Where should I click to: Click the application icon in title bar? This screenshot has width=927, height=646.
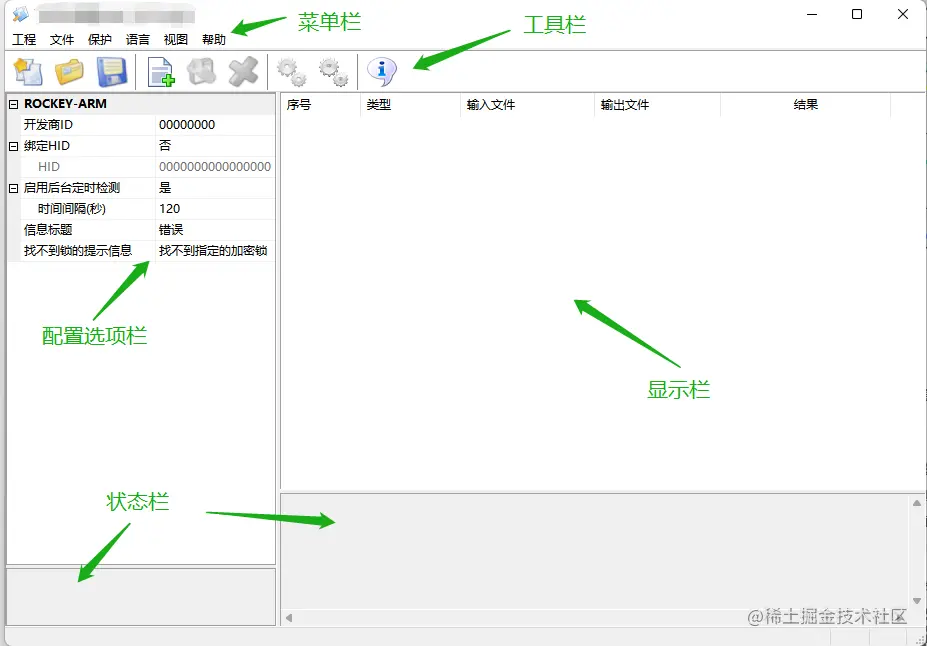(21, 14)
